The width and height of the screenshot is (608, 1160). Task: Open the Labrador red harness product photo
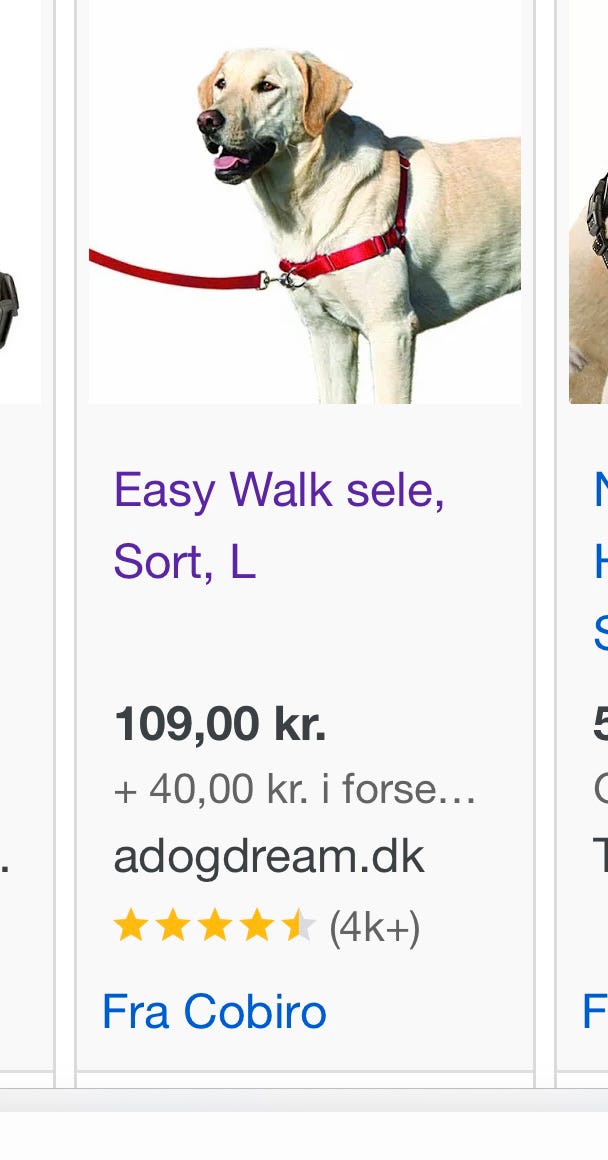(305, 202)
